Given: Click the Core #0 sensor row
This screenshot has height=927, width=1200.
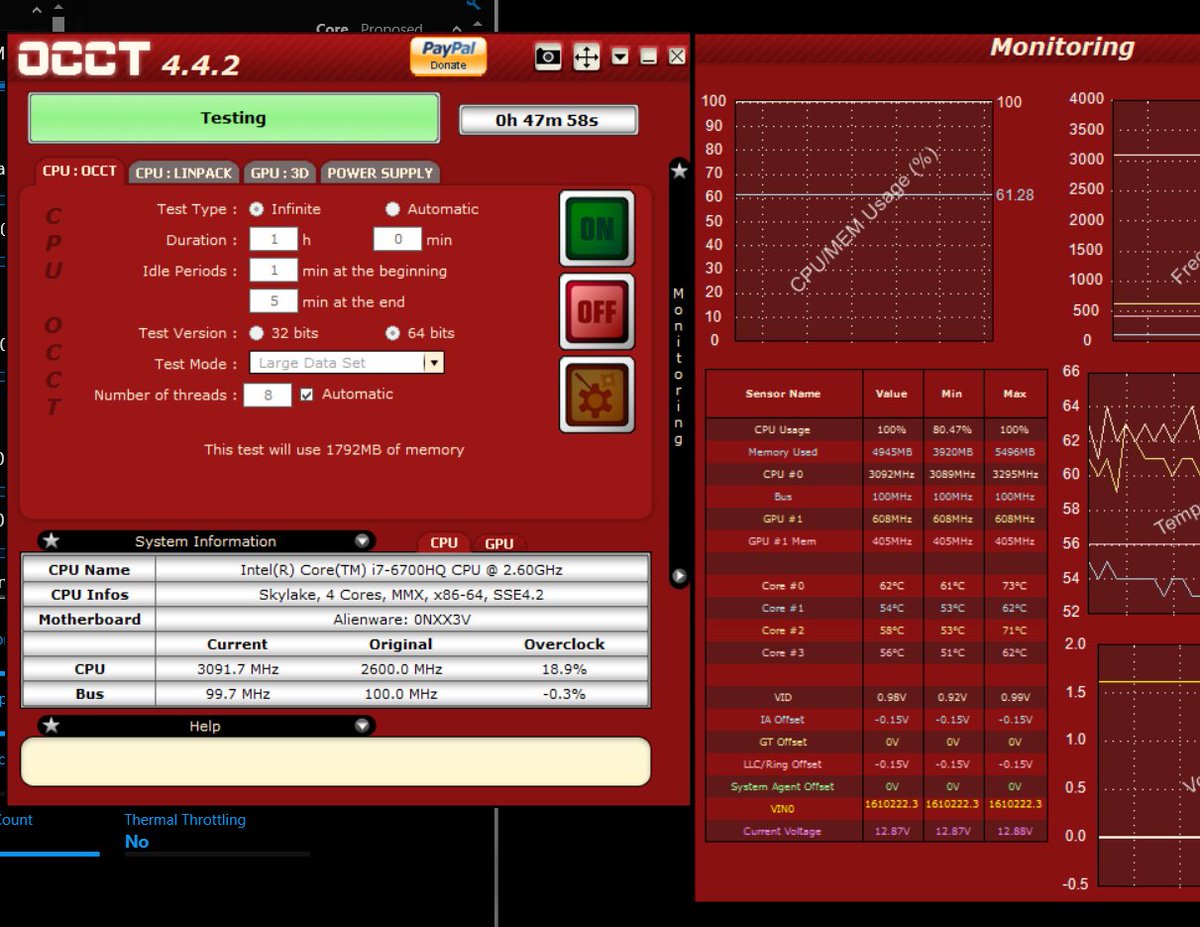Looking at the screenshot, I should click(876, 586).
